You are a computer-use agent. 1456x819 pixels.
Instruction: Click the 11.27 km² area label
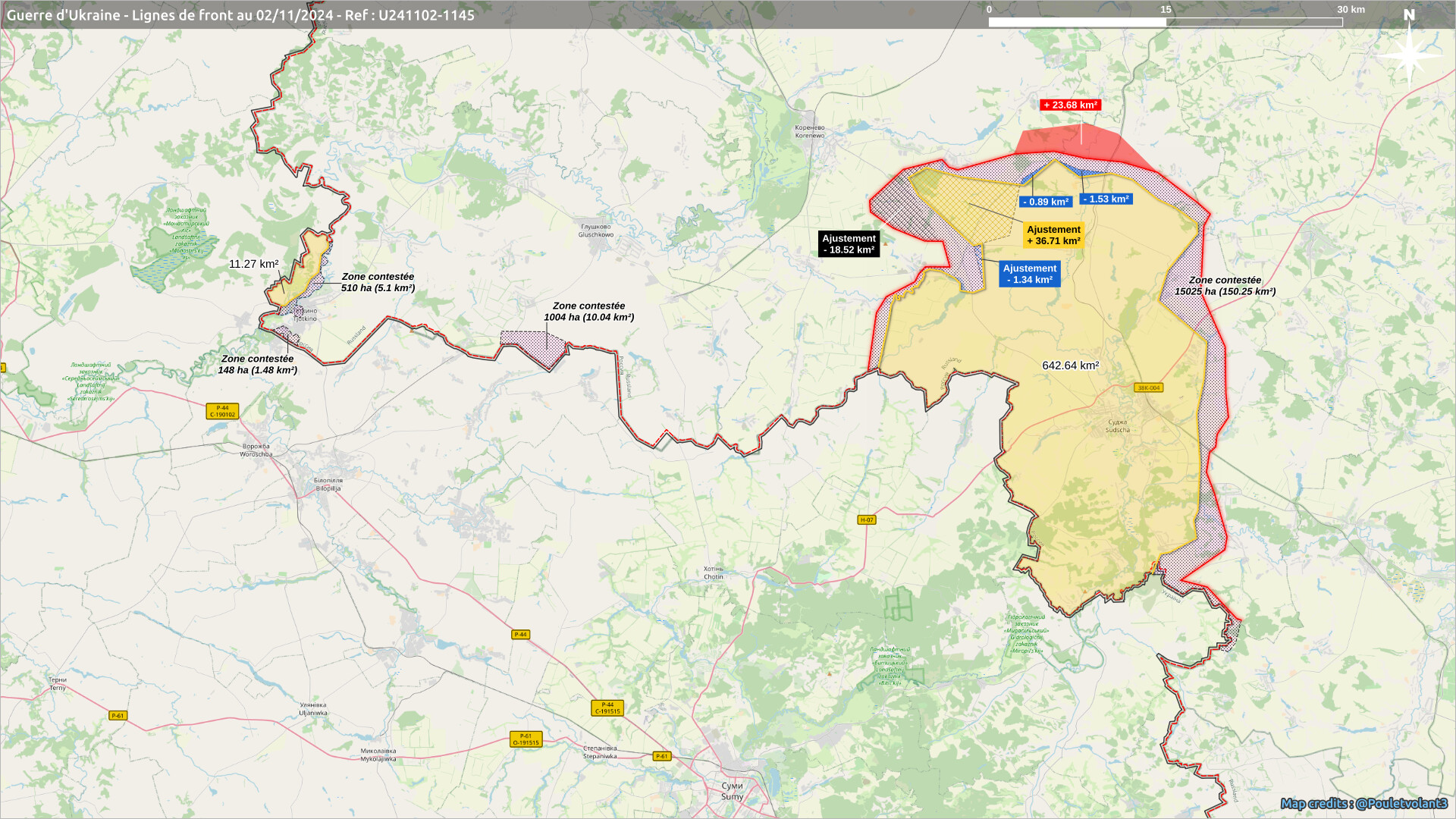(x=253, y=264)
